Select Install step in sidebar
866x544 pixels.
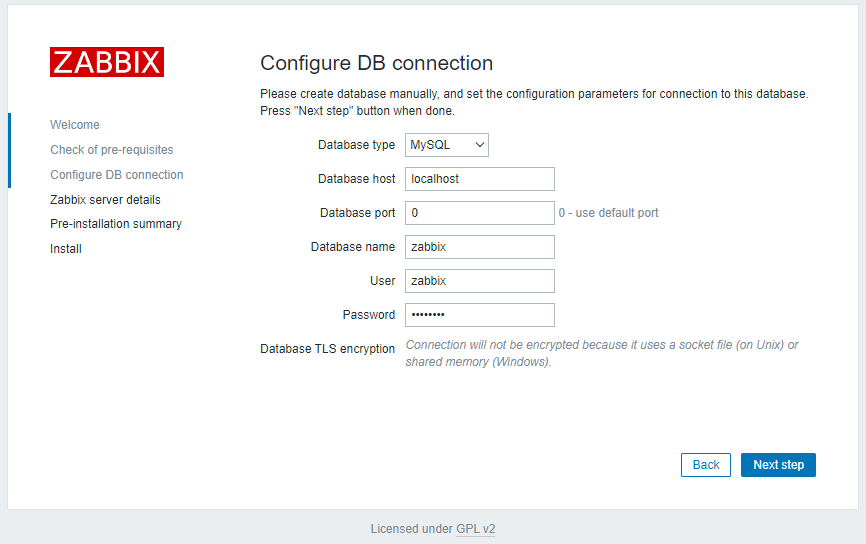pyautogui.click(x=66, y=249)
